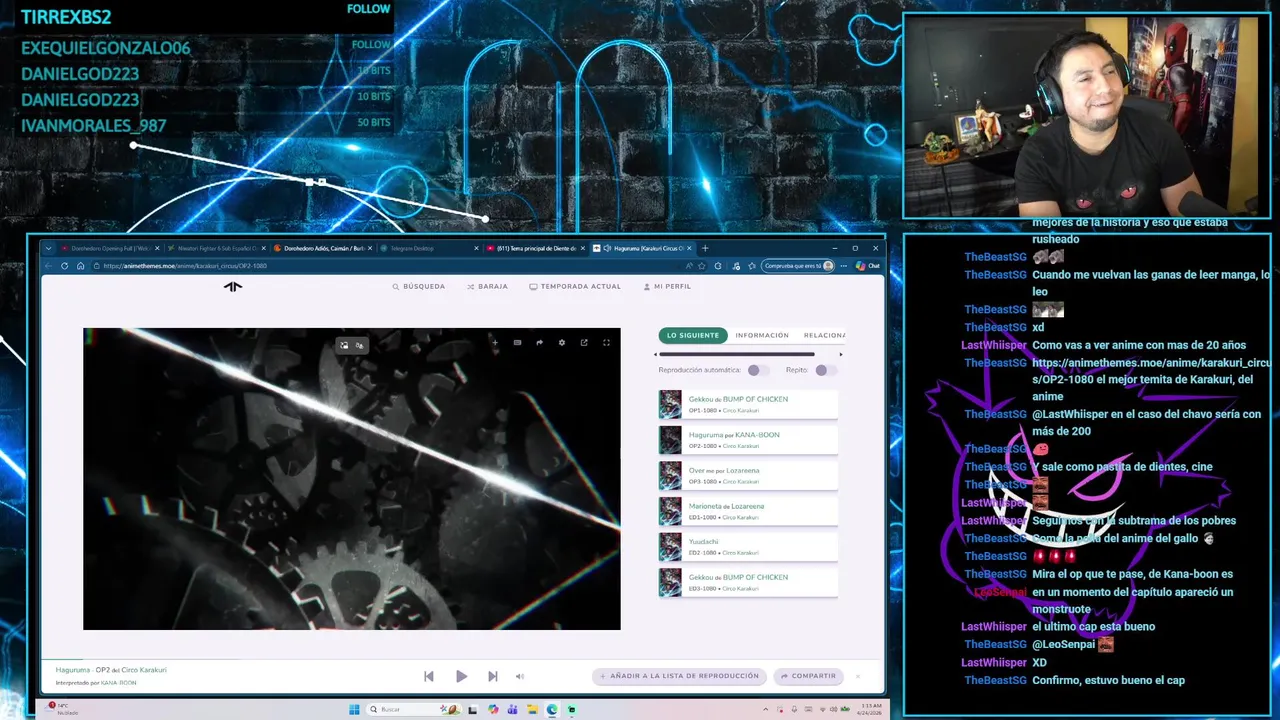Select Gekkou OP1-1080 in the queue
1280x720 pixels.
(x=748, y=404)
